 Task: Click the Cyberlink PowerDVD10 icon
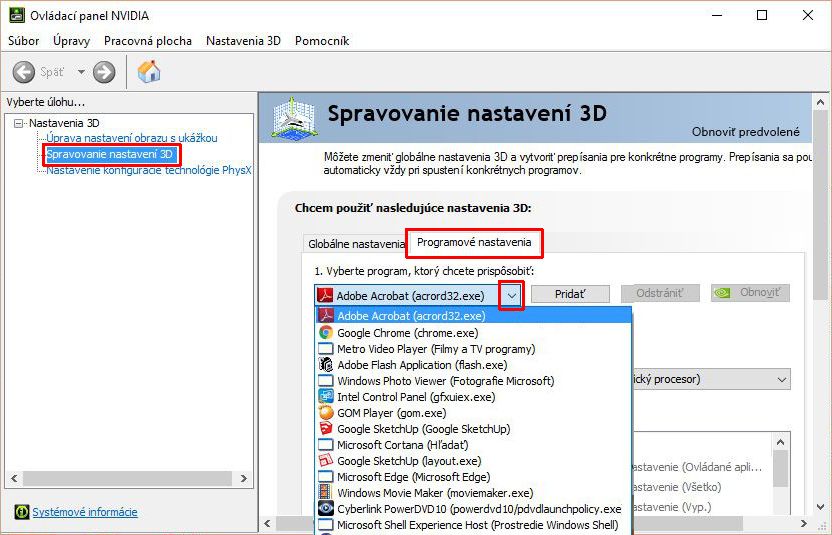[x=326, y=508]
